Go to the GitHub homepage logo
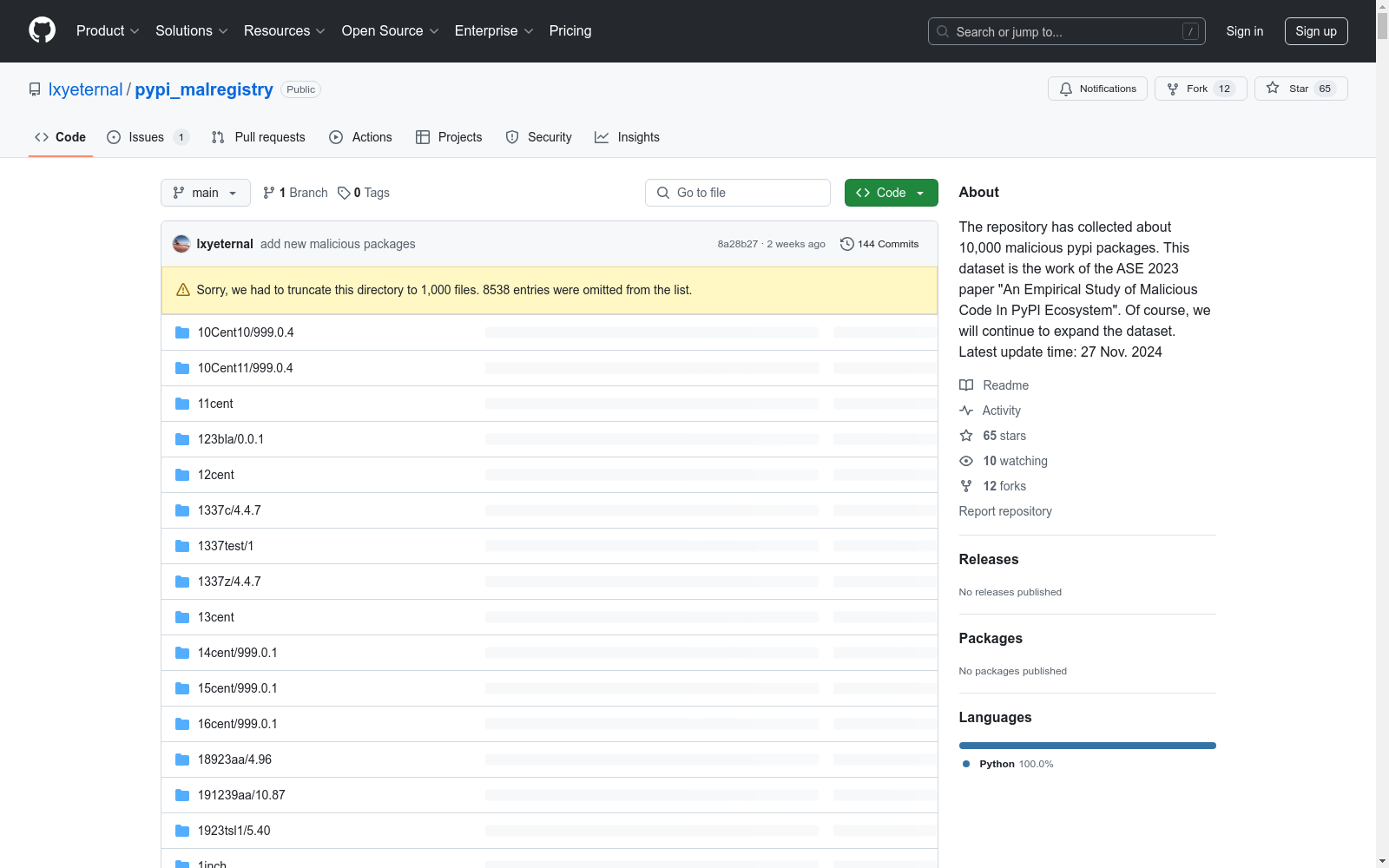Screen dimensions: 1389x868 (x=42, y=30)
